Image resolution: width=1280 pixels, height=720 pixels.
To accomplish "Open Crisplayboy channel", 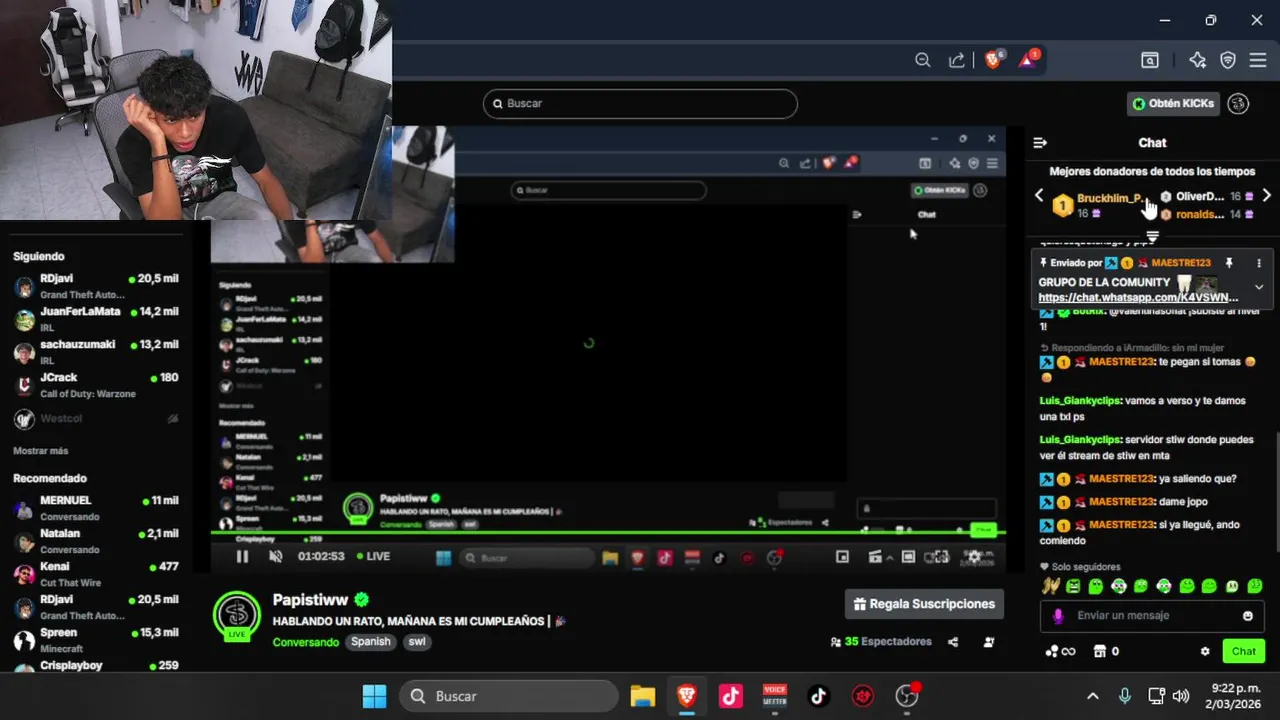I will click(x=96, y=665).
